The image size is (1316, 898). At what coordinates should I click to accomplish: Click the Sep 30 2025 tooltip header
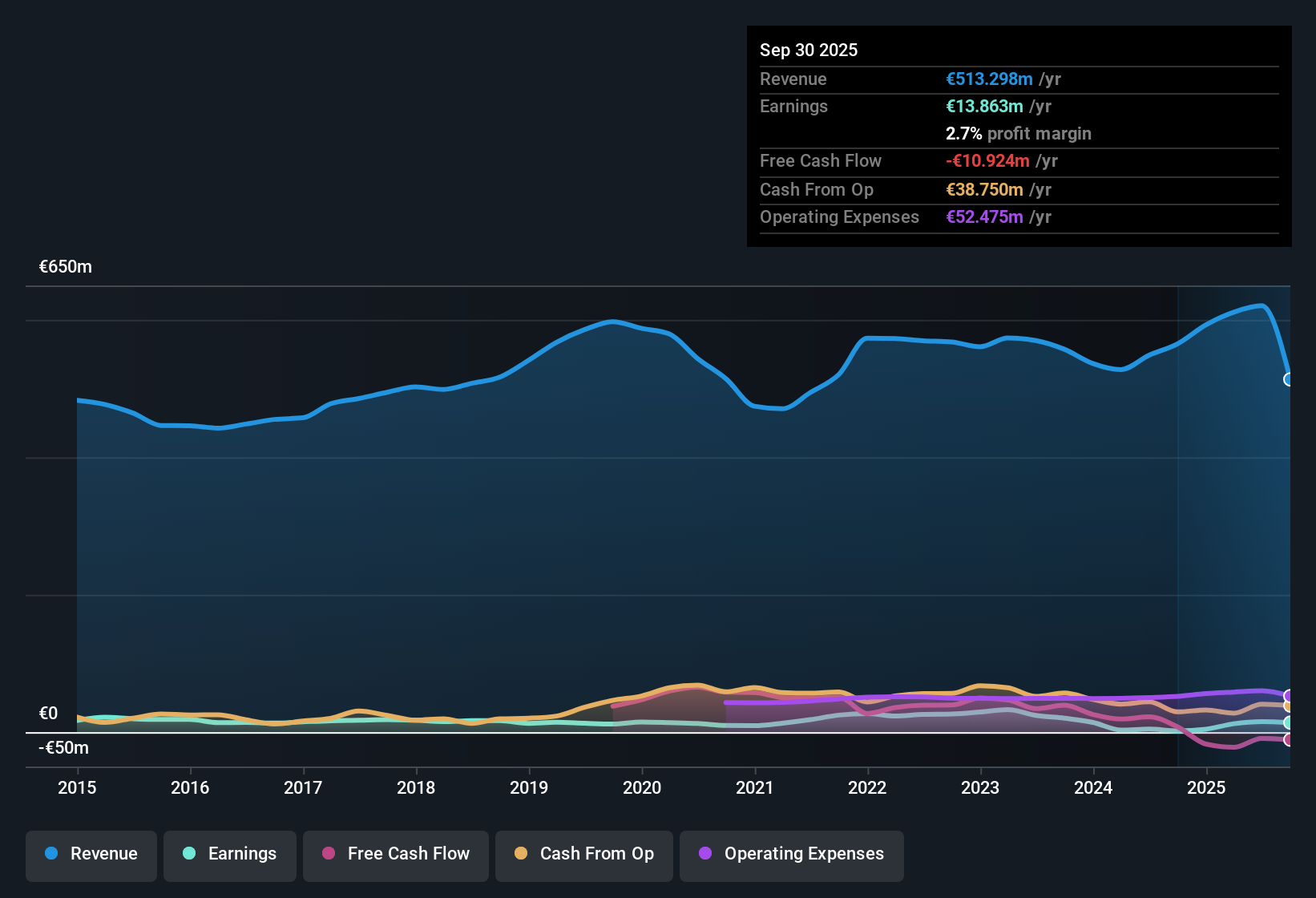coord(809,51)
